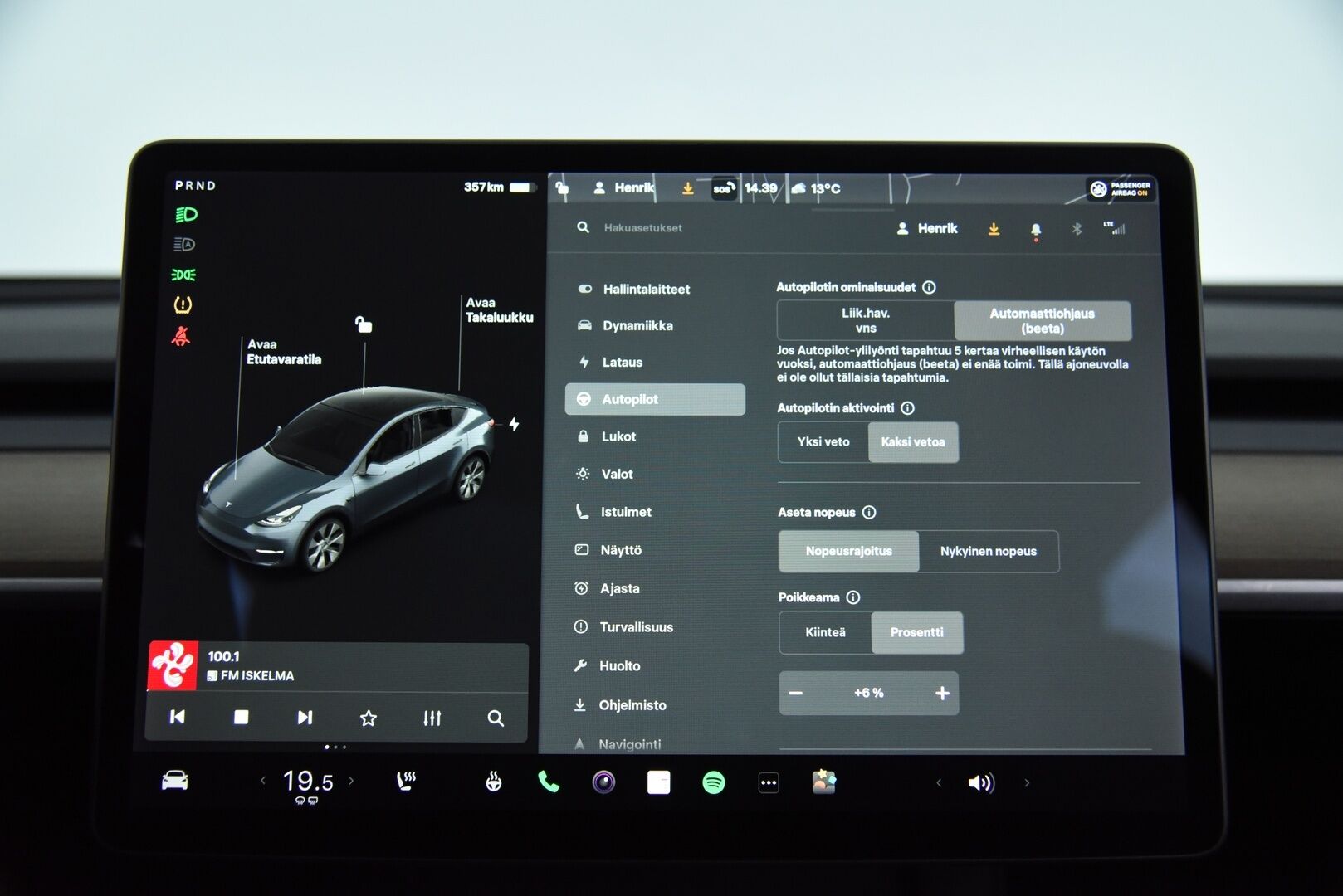Image resolution: width=1343 pixels, height=896 pixels.
Task: Open the Ohjelmisto settings page
Action: 632,705
